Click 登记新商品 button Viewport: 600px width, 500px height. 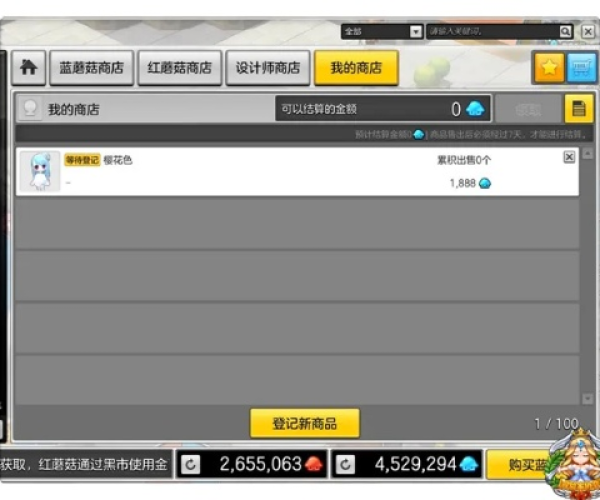305,423
